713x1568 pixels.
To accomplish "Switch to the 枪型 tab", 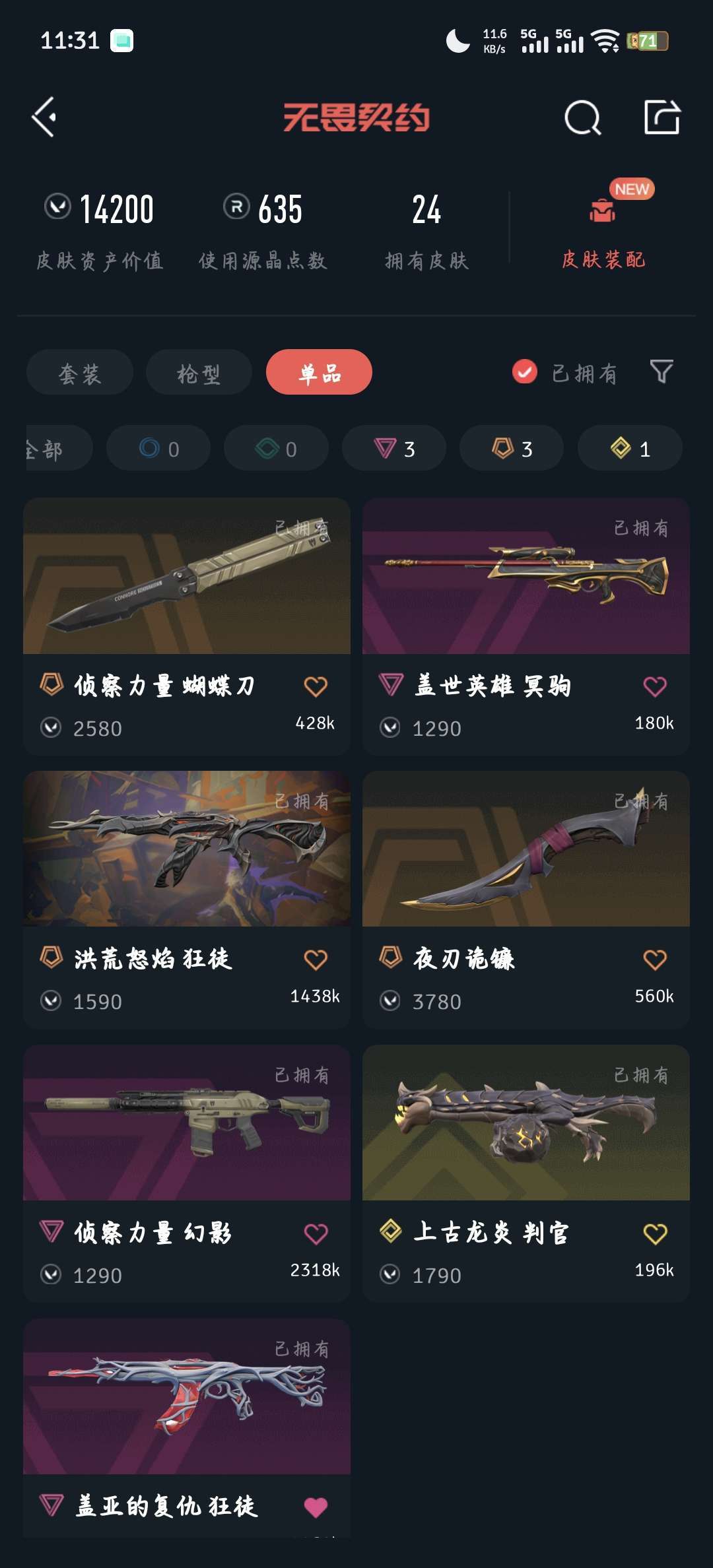I will point(199,372).
